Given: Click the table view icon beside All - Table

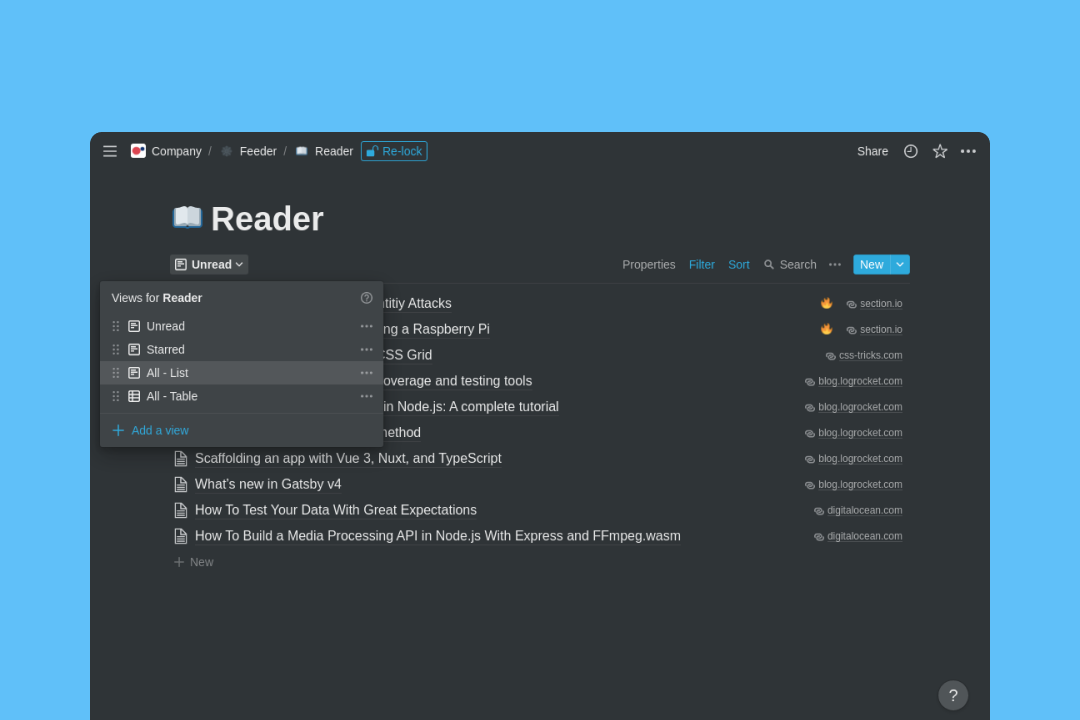Looking at the screenshot, I should (x=134, y=396).
